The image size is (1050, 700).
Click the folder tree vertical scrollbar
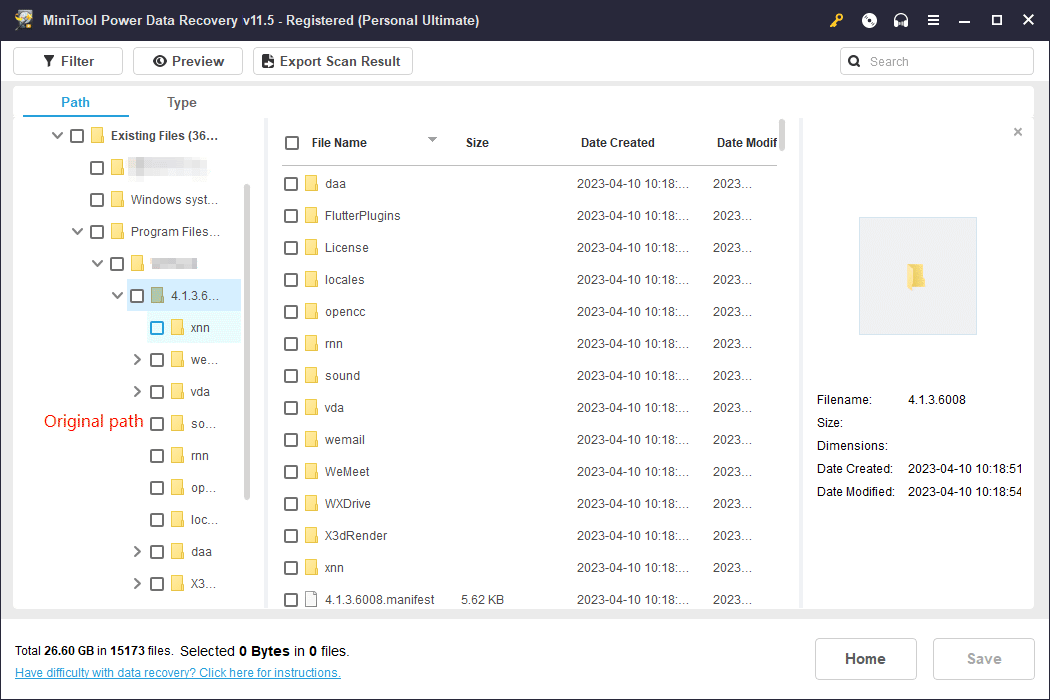(x=247, y=342)
